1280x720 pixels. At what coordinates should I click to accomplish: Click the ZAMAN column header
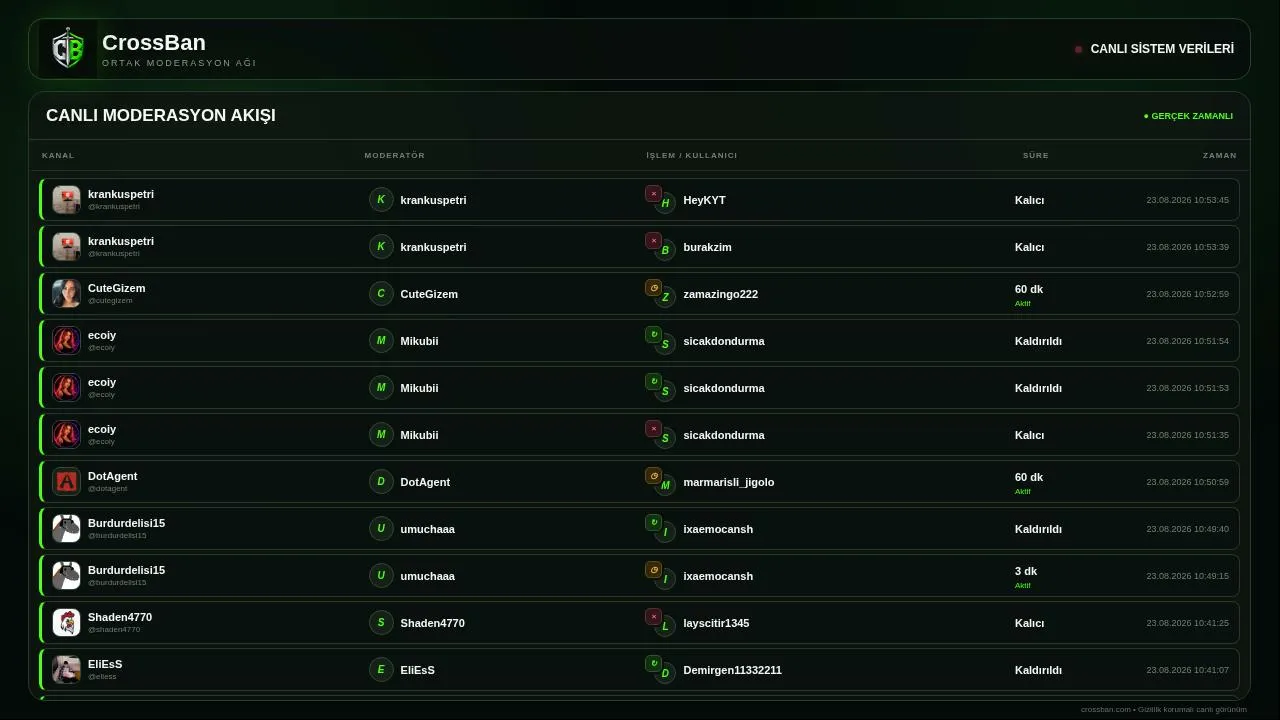tap(1219, 156)
